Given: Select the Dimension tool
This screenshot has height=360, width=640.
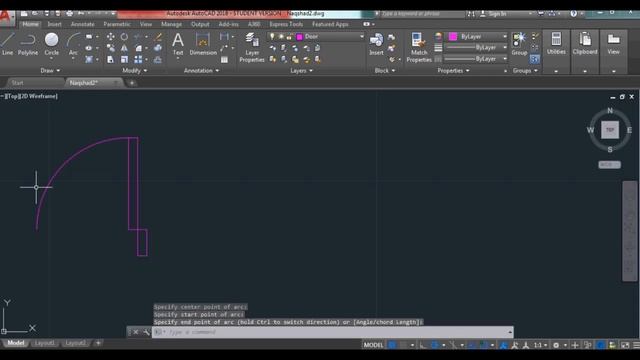Looking at the screenshot, I should [203, 44].
